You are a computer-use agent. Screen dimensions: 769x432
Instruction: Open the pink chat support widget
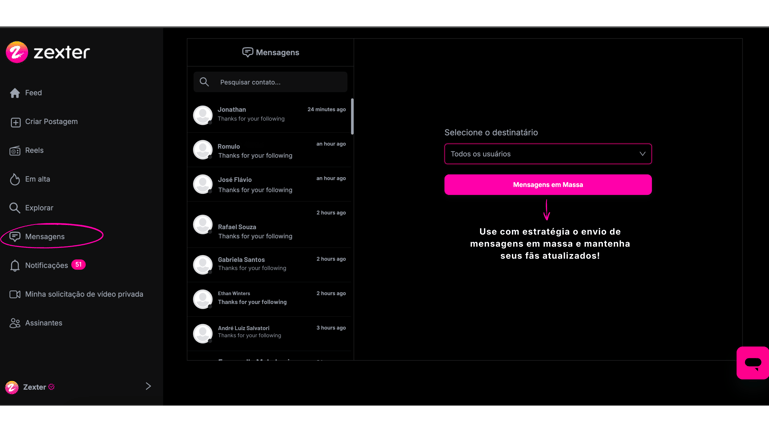pos(752,363)
